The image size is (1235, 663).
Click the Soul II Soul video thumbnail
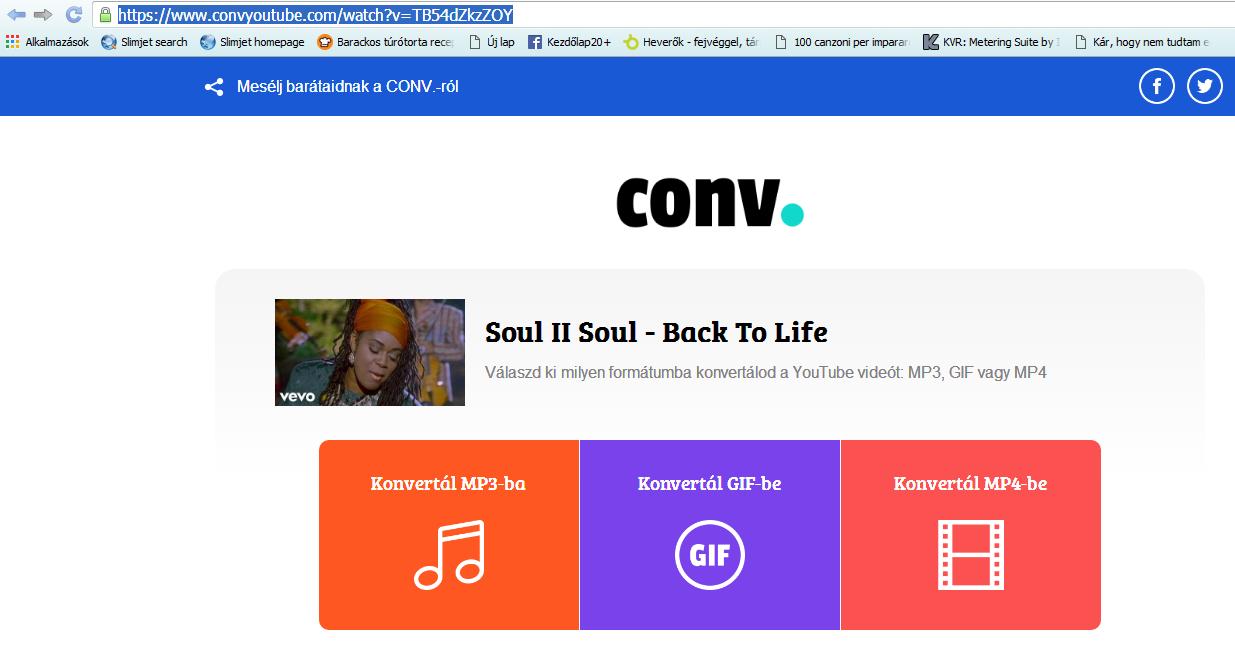(370, 352)
